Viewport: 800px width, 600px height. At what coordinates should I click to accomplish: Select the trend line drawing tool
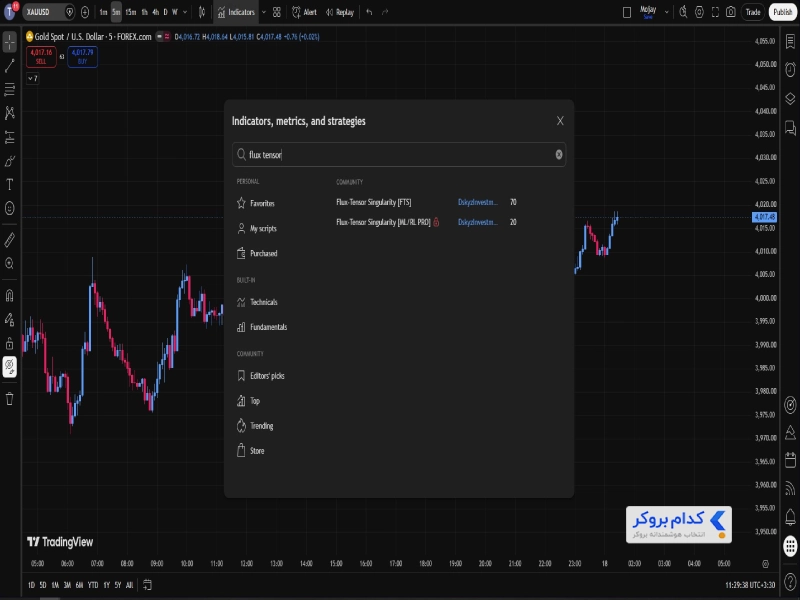pyautogui.click(x=10, y=65)
